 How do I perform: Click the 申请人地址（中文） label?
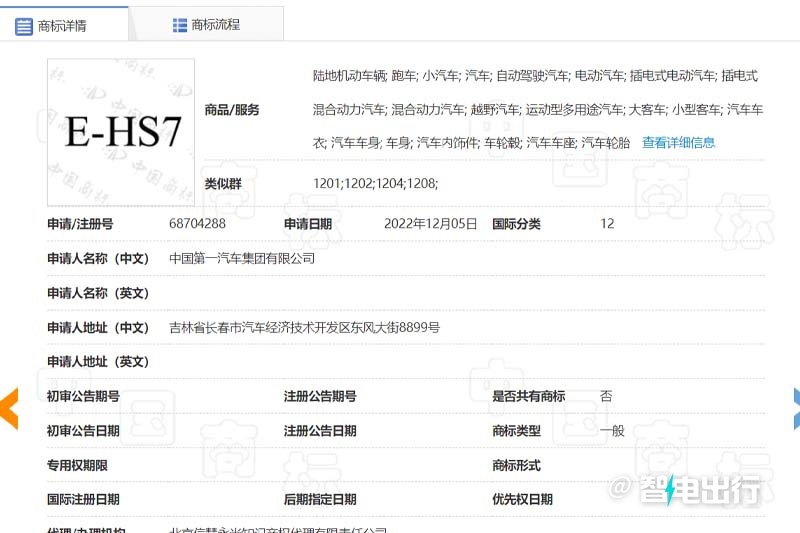point(98,327)
